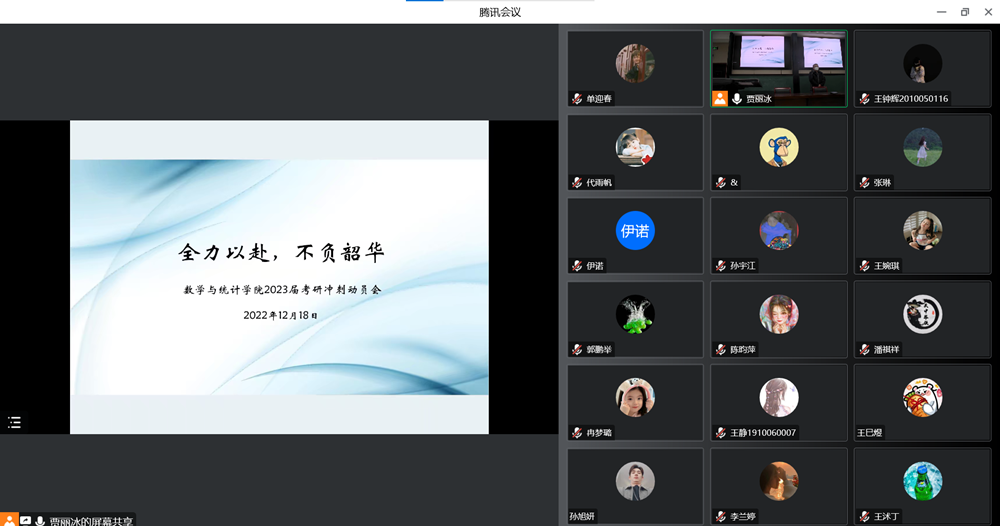Image resolution: width=1000 pixels, height=526 pixels.
Task: Click the 孙宇江 participant name label
Action: tap(743, 266)
